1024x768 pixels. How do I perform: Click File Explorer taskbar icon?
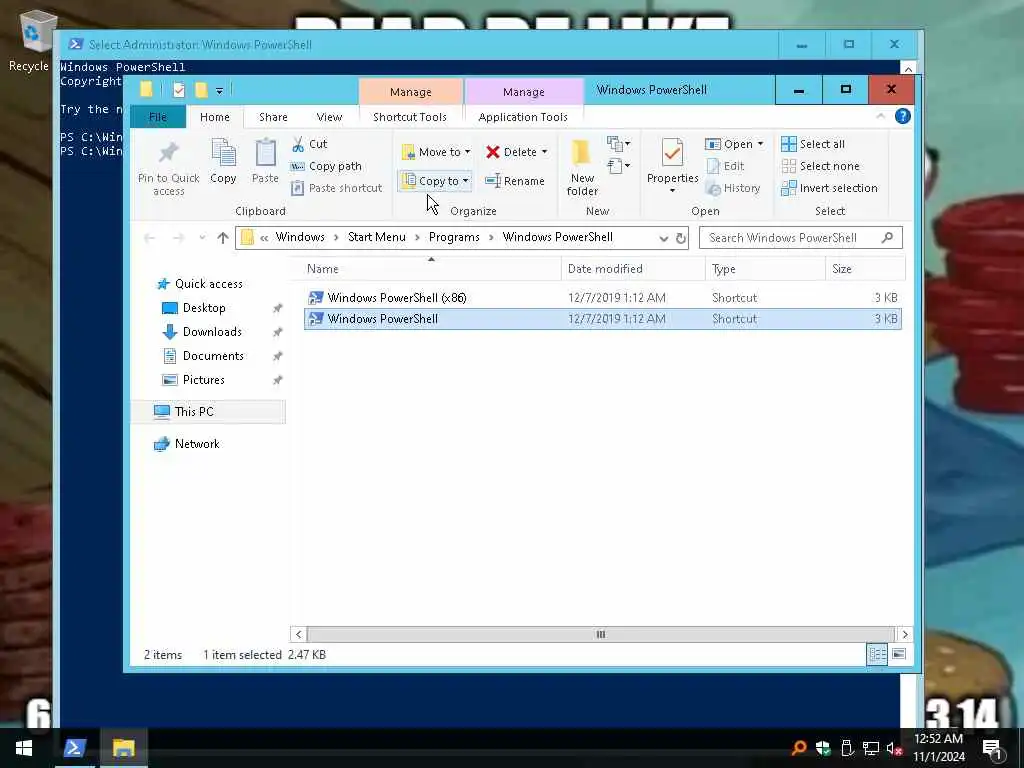123,748
